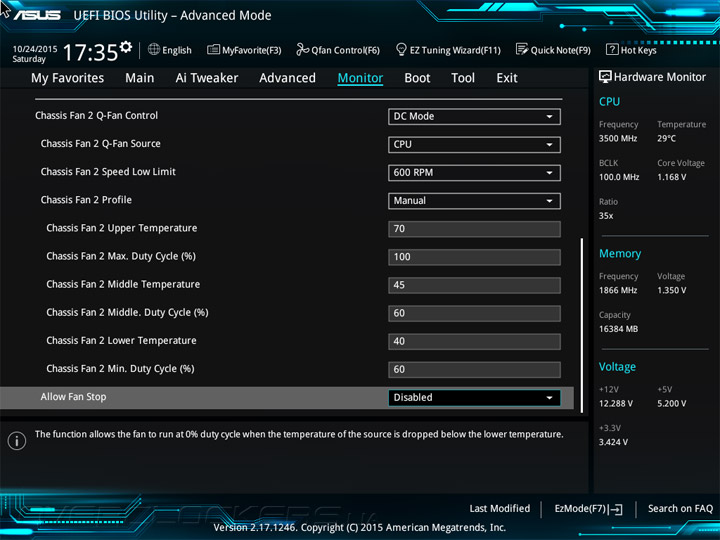Image resolution: width=720 pixels, height=540 pixels.
Task: Open MyFavorite(F3) list icon
Action: click(213, 49)
